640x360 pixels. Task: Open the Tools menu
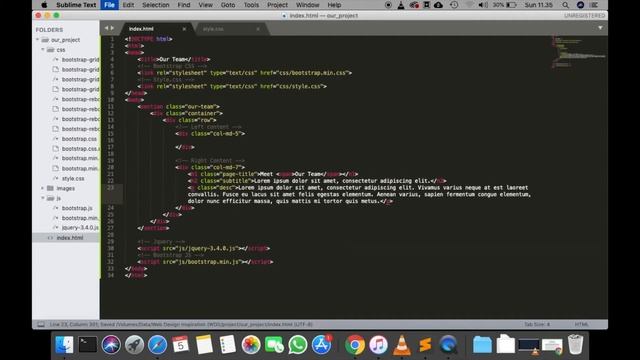pyautogui.click(x=251, y=5)
